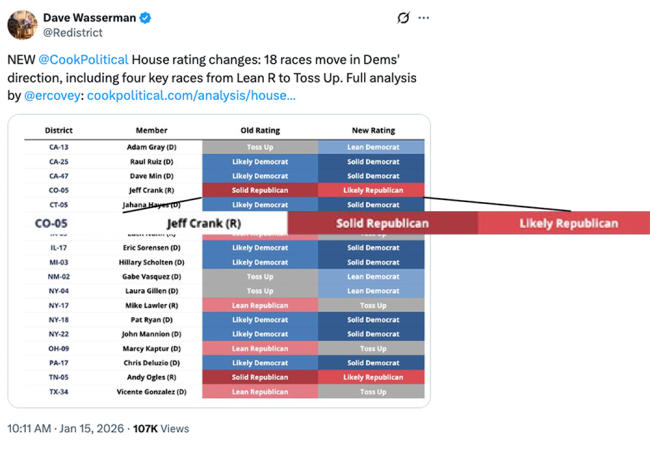Follow the cookpolitical.com analysis link
The height and width of the screenshot is (456, 650).
191,95
